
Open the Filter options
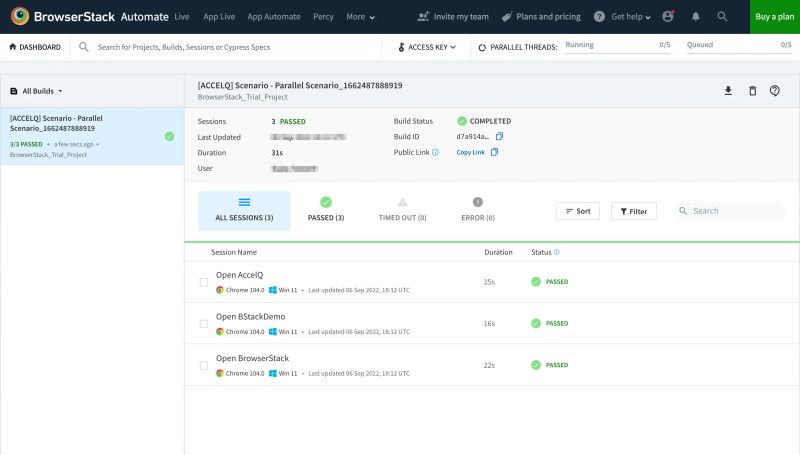point(634,211)
